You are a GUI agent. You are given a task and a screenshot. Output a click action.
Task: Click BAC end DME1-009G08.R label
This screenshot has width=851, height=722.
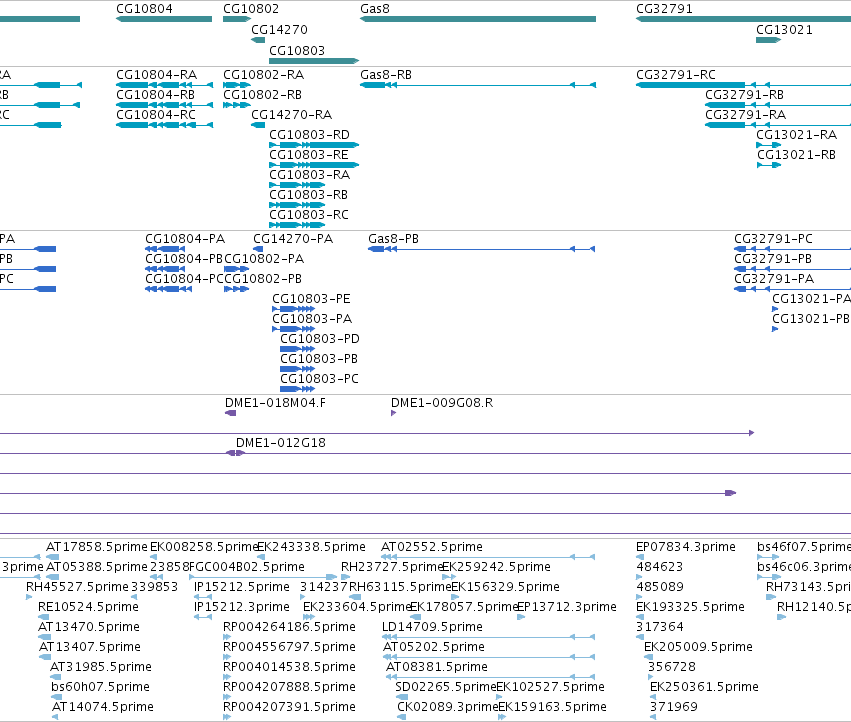[442, 403]
